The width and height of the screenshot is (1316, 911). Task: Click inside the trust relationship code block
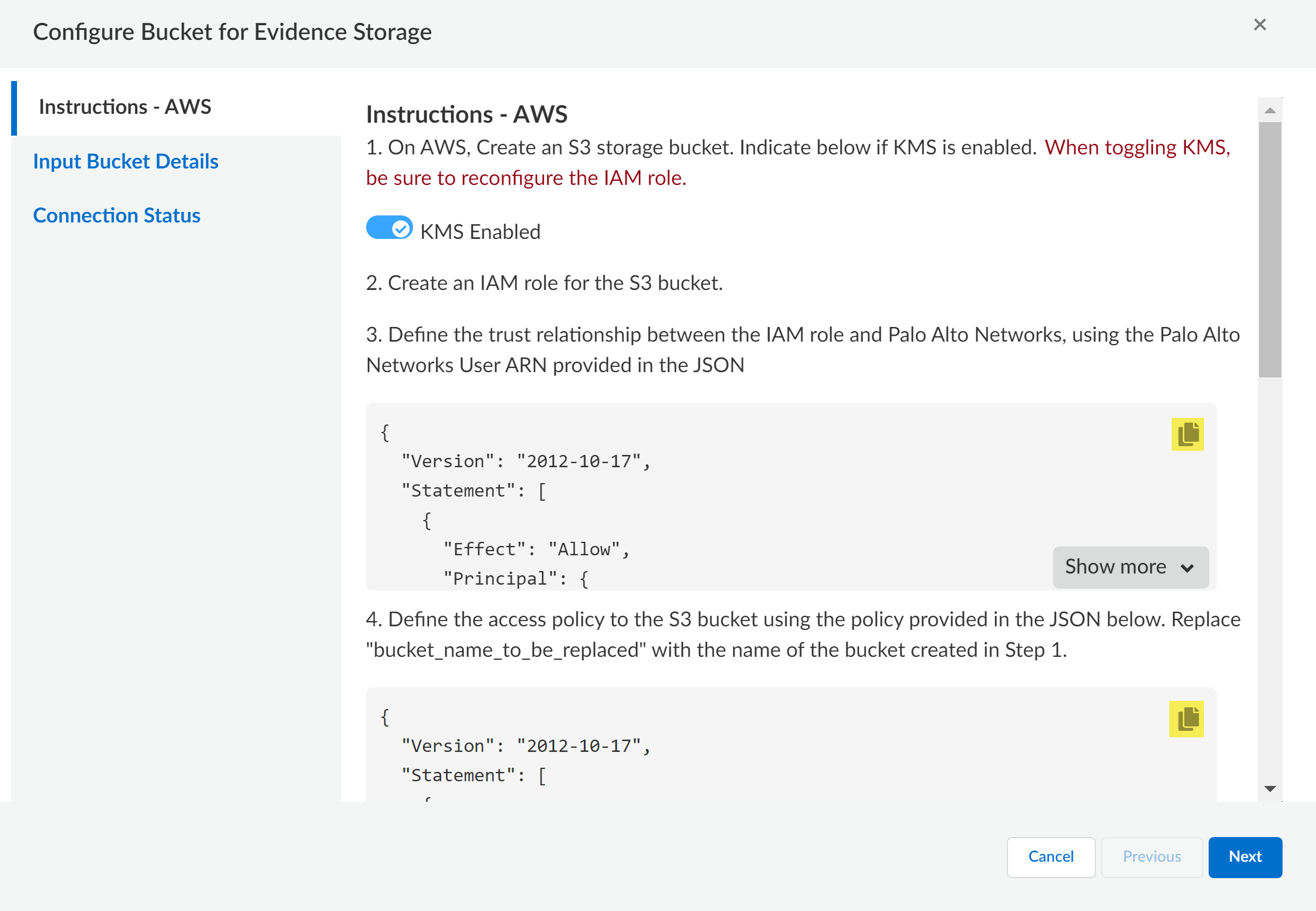(763, 499)
